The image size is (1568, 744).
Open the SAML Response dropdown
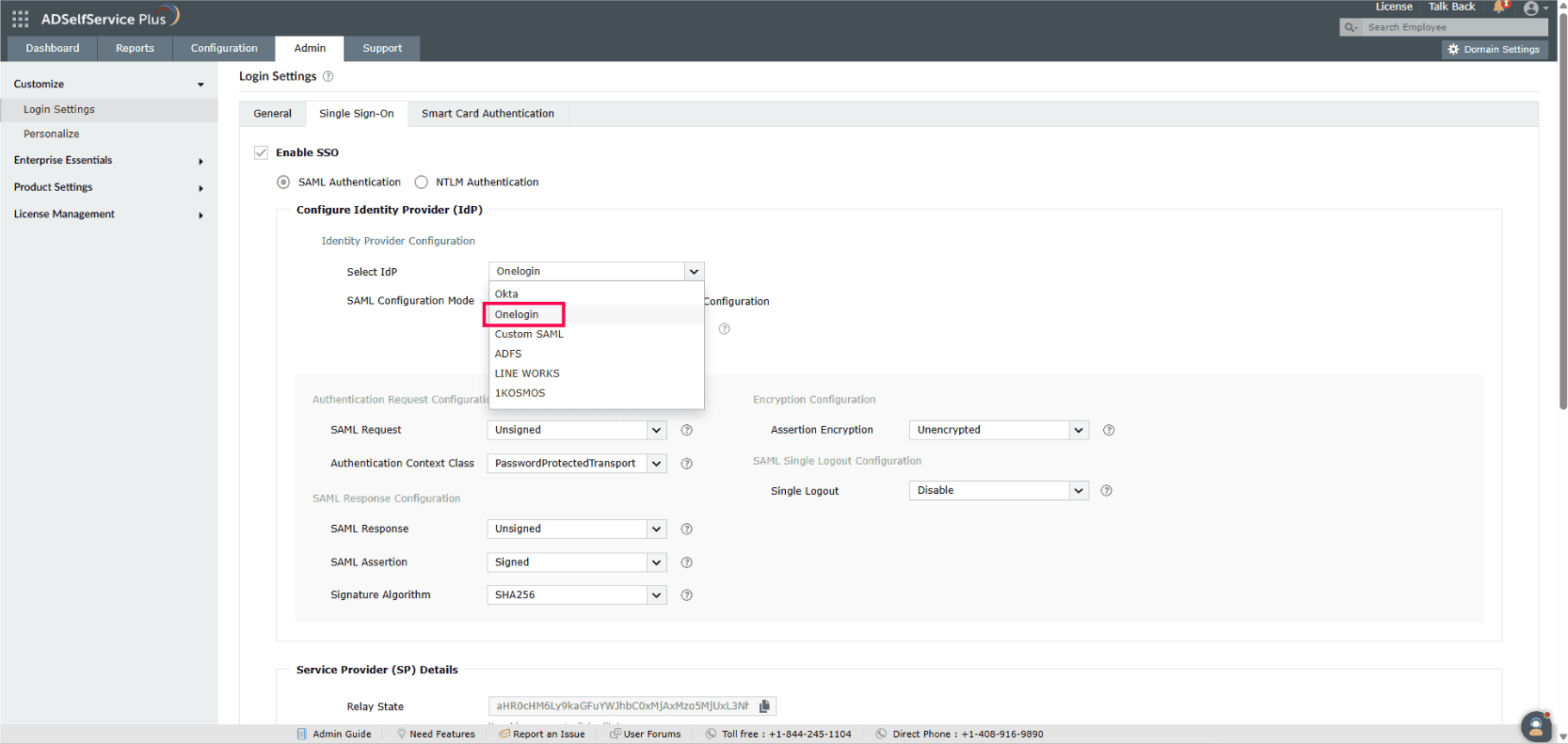tap(577, 529)
